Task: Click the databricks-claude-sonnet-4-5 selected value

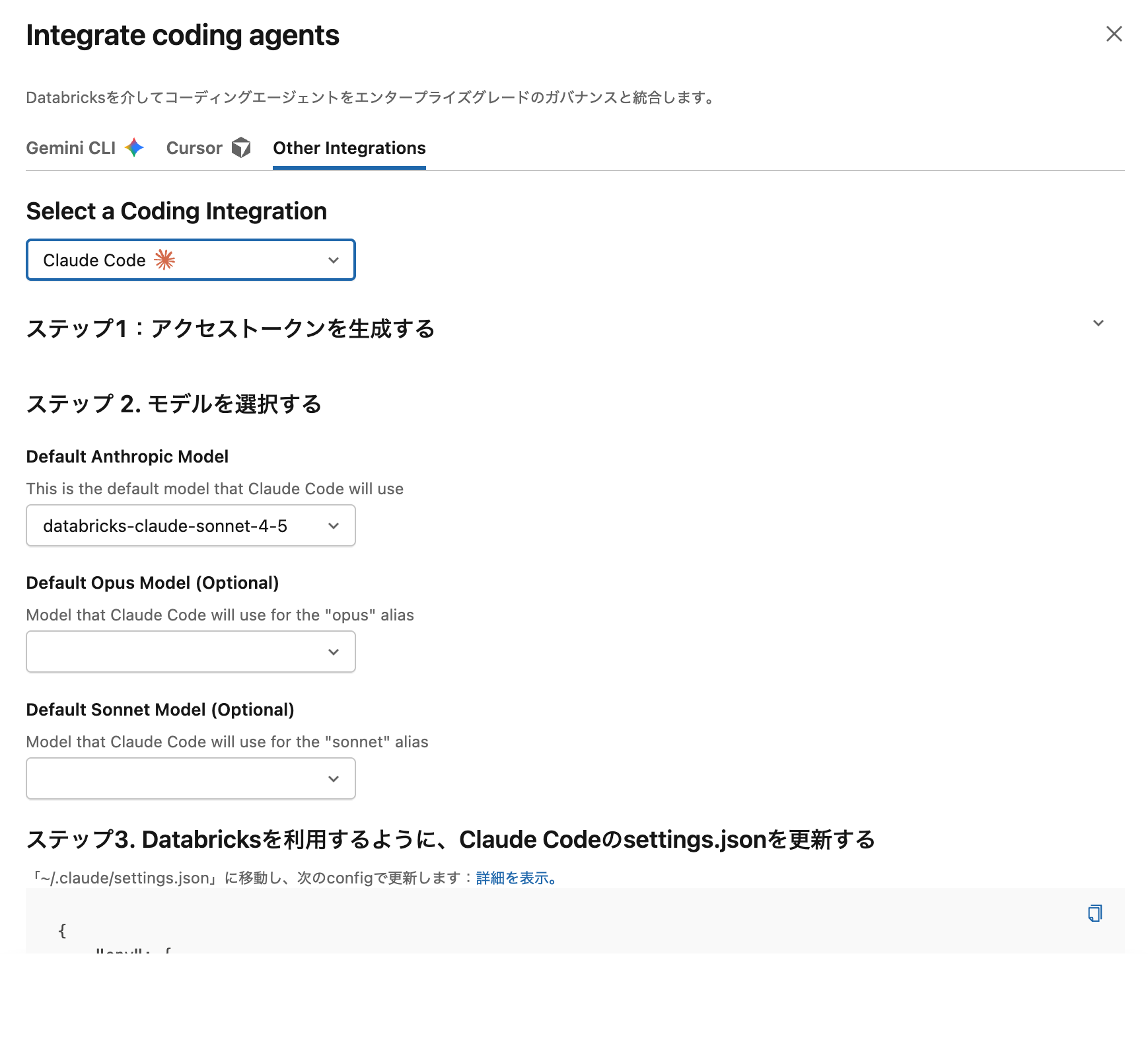Action: (x=165, y=525)
